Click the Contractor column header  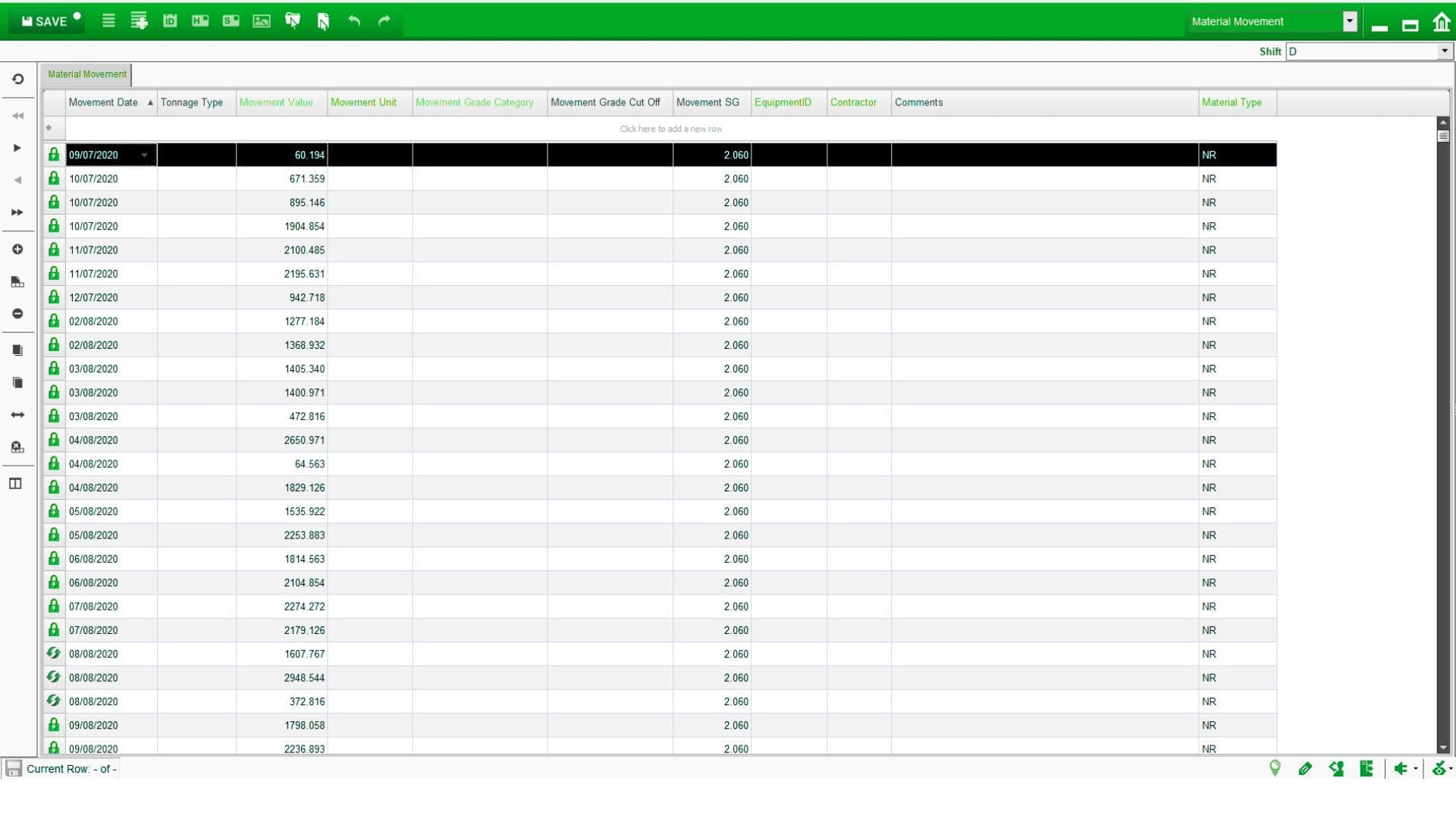point(858,102)
